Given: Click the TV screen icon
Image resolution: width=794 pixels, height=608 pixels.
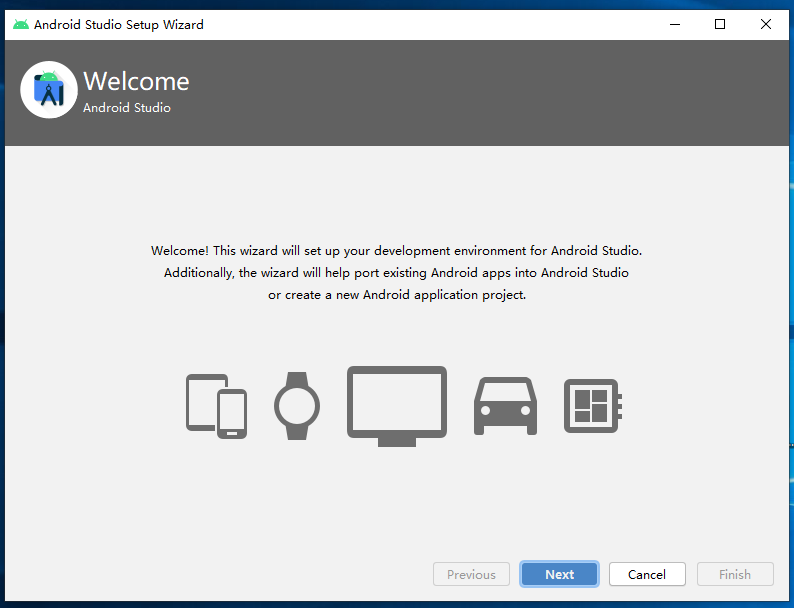Looking at the screenshot, I should click(397, 406).
